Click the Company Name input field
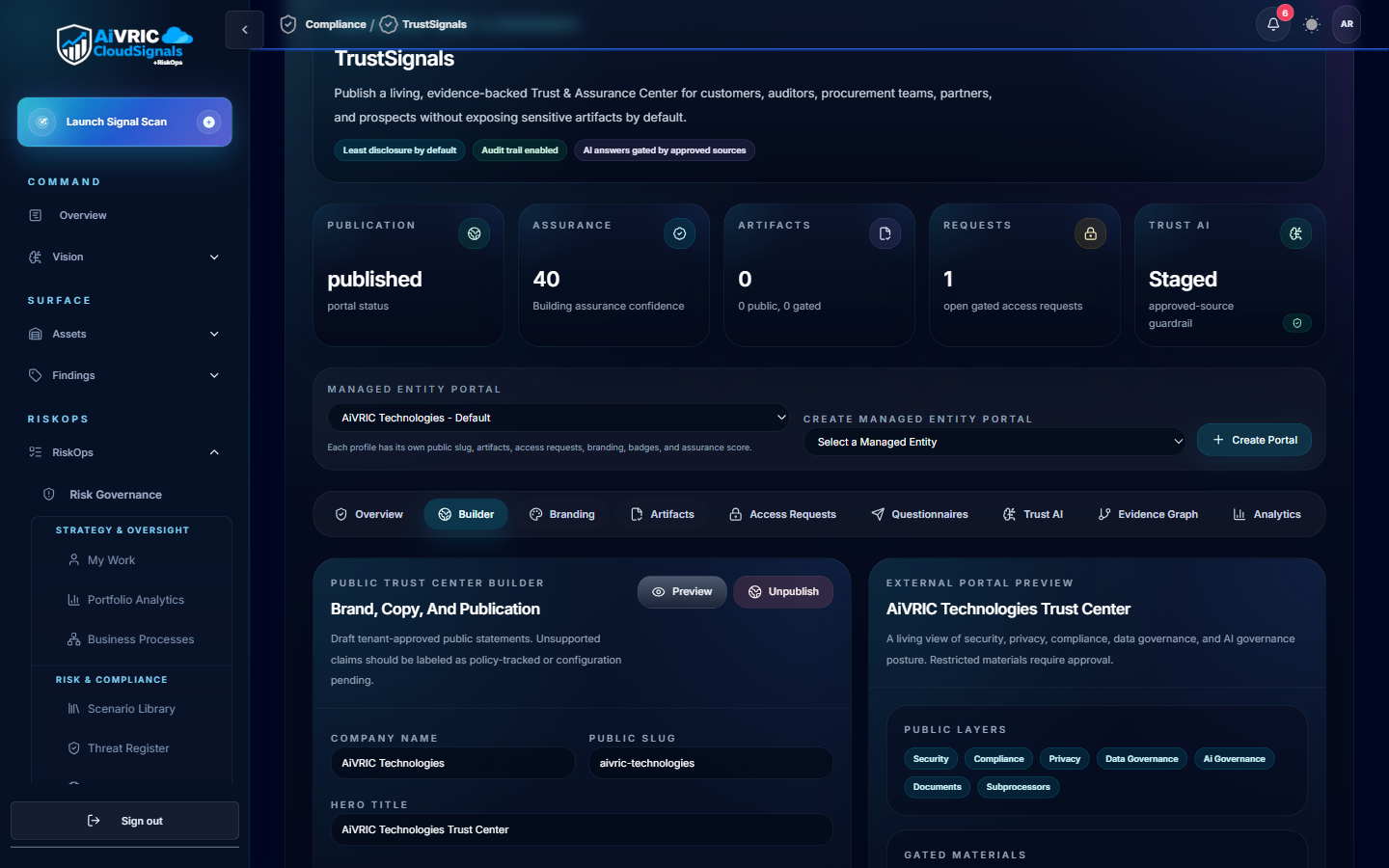Image resolution: width=1389 pixels, height=868 pixels. 452,763
